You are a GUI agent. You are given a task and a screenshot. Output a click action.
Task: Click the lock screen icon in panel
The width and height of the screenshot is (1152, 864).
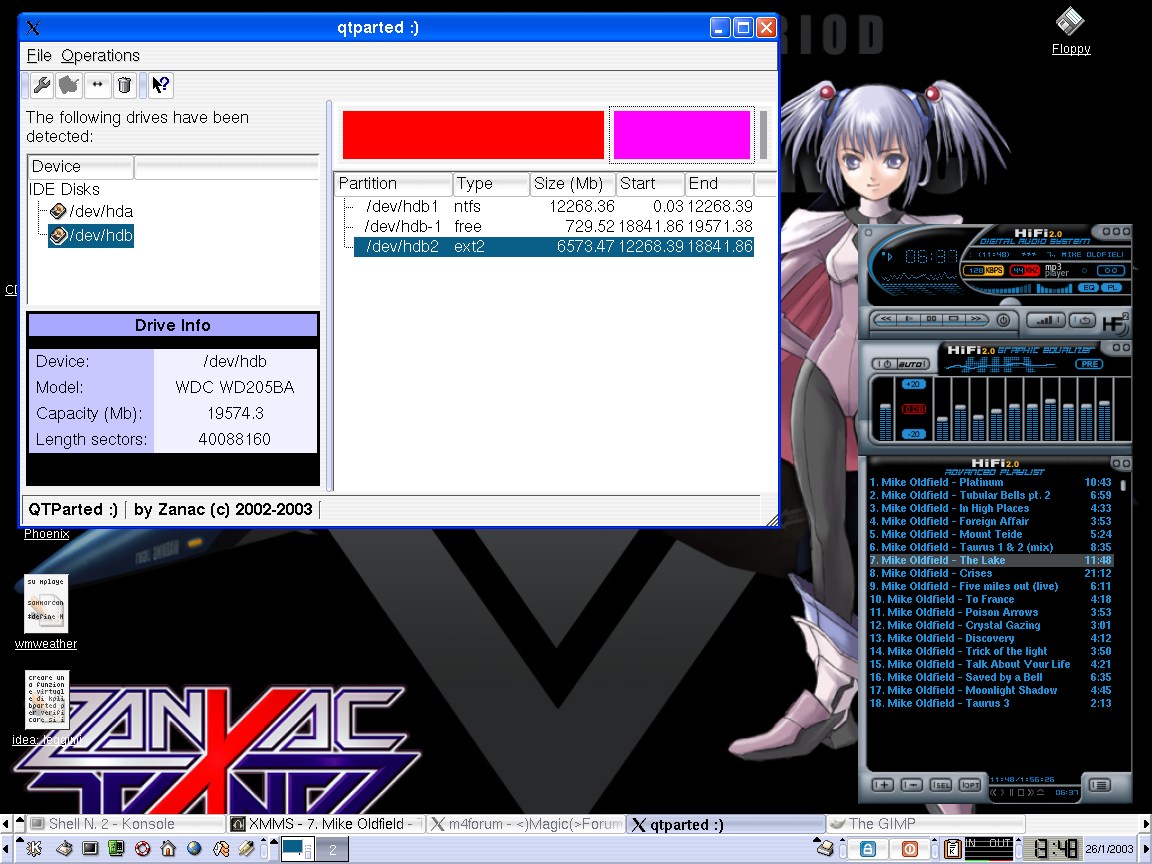868,849
